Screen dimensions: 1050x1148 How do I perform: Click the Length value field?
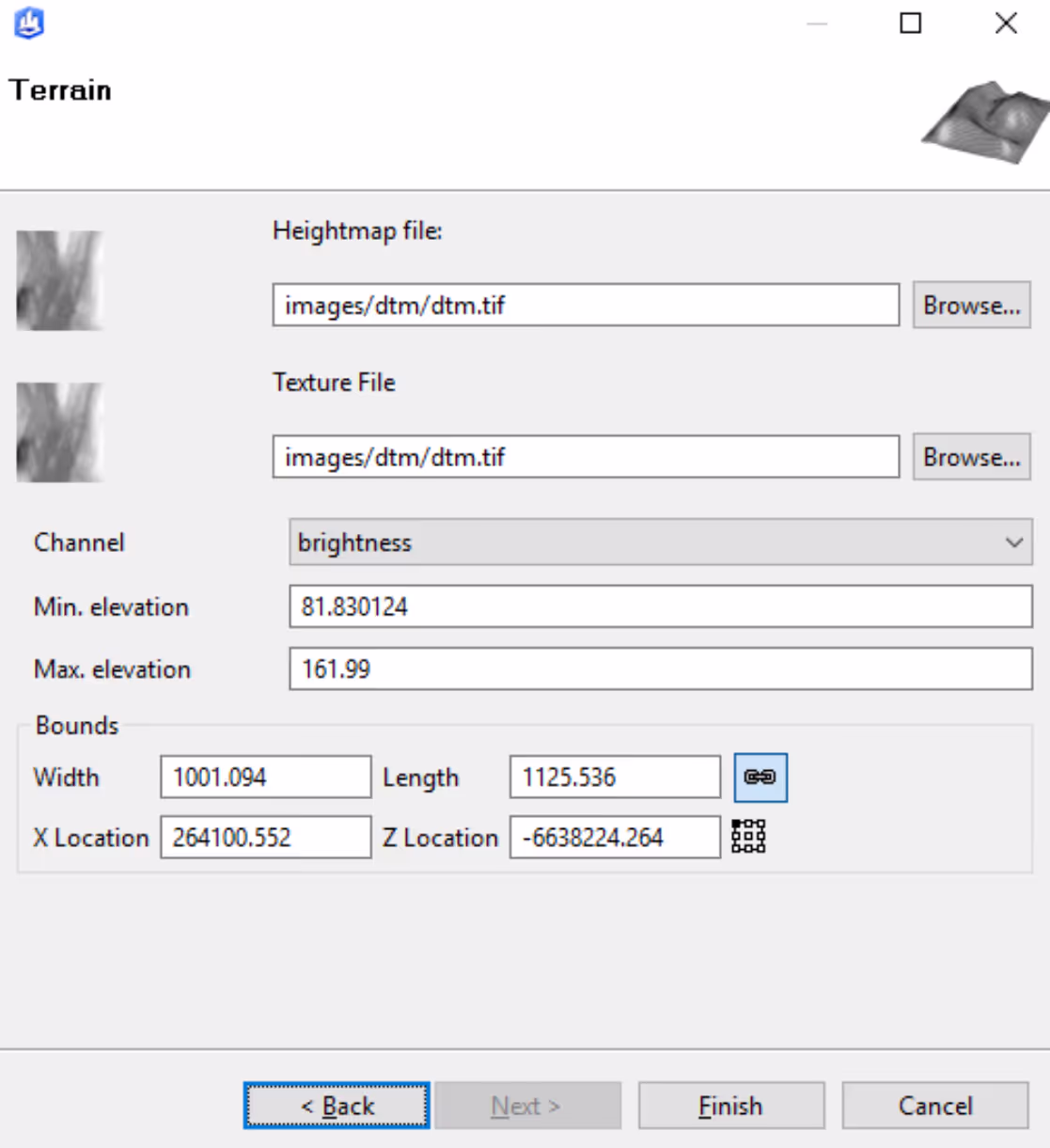615,778
